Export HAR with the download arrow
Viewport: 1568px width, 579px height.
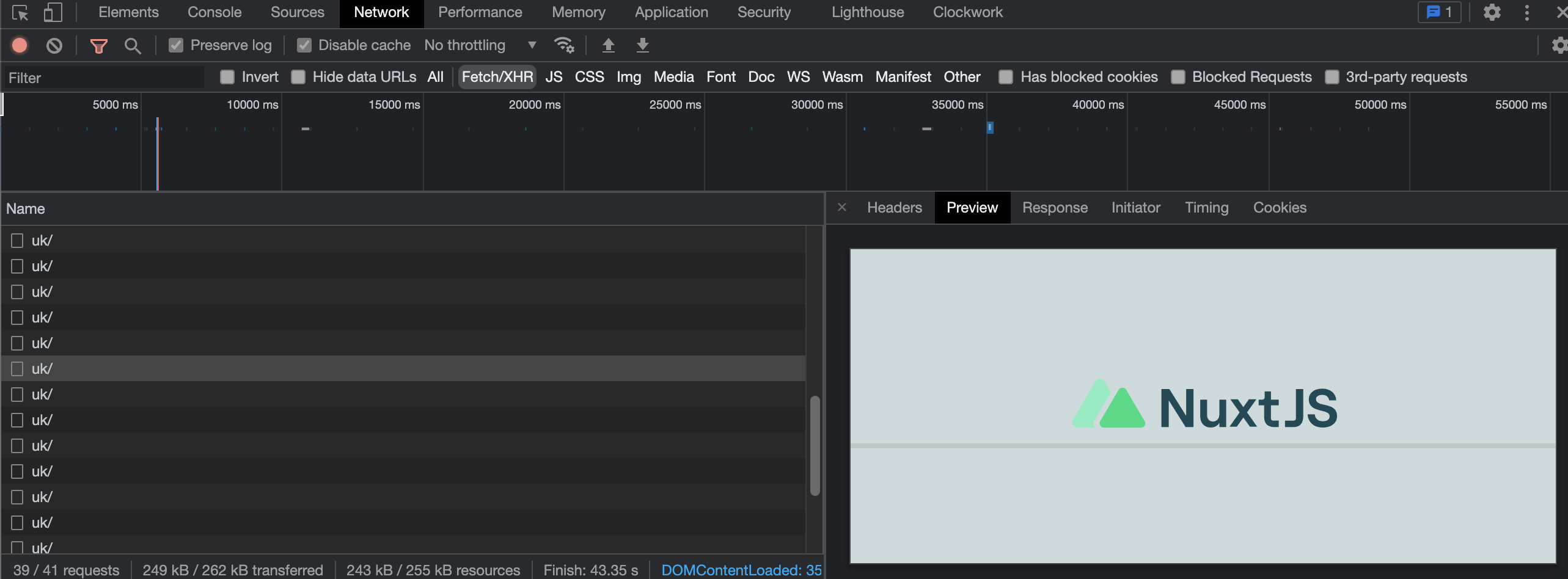642,45
